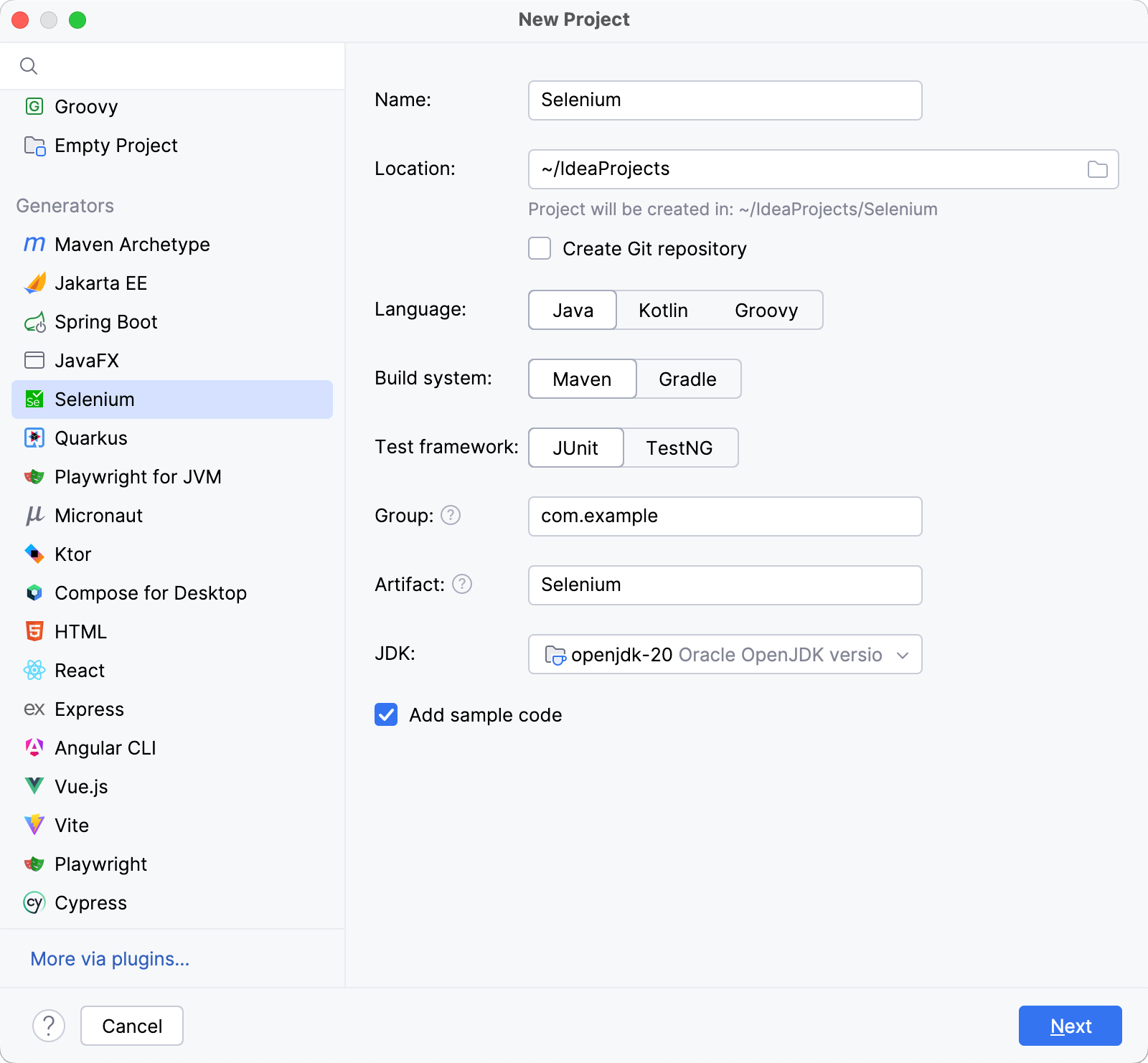The image size is (1148, 1063).
Task: Select the Playwright for JVM generator
Action: tap(138, 476)
